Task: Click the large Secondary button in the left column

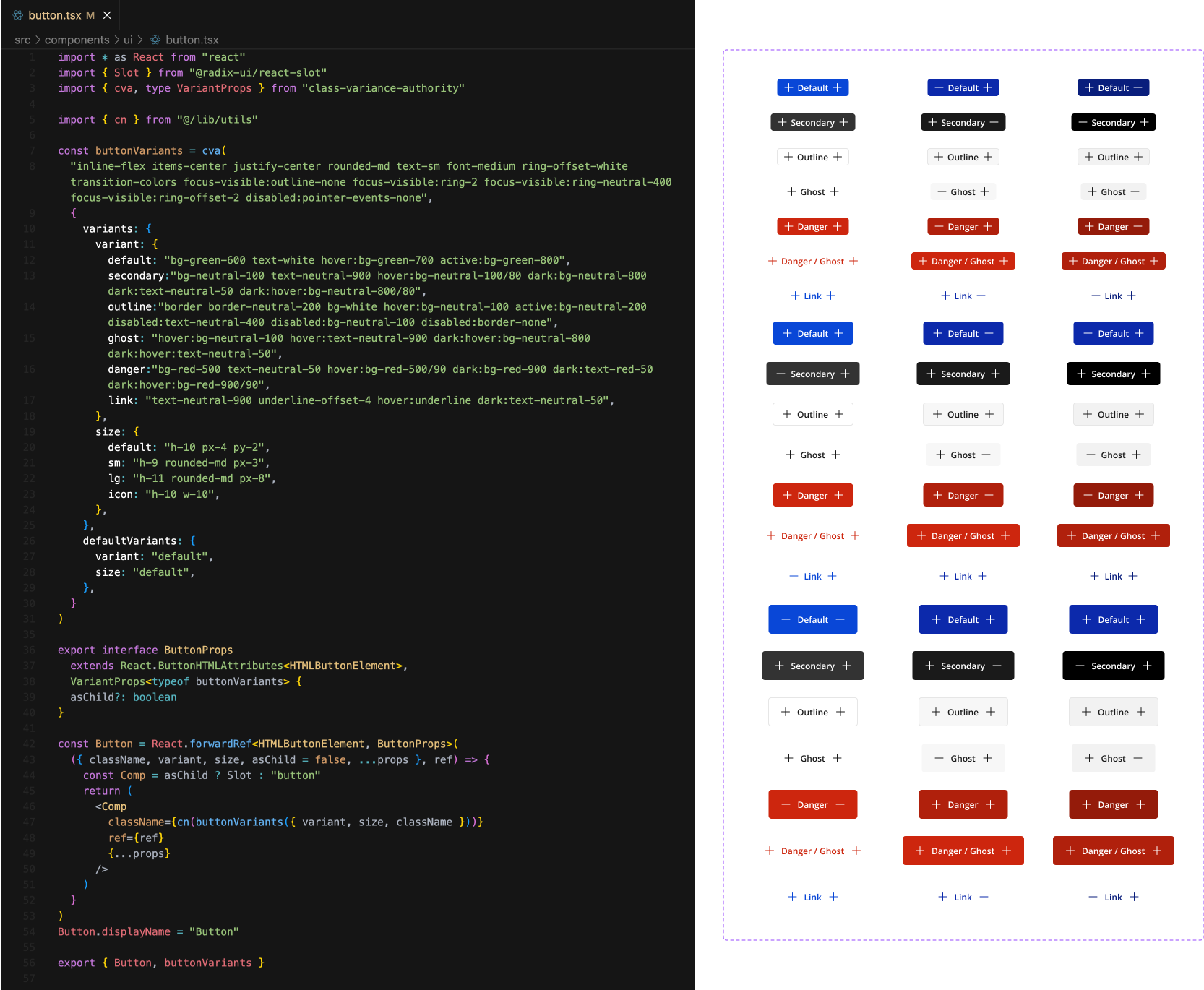Action: tap(813, 666)
